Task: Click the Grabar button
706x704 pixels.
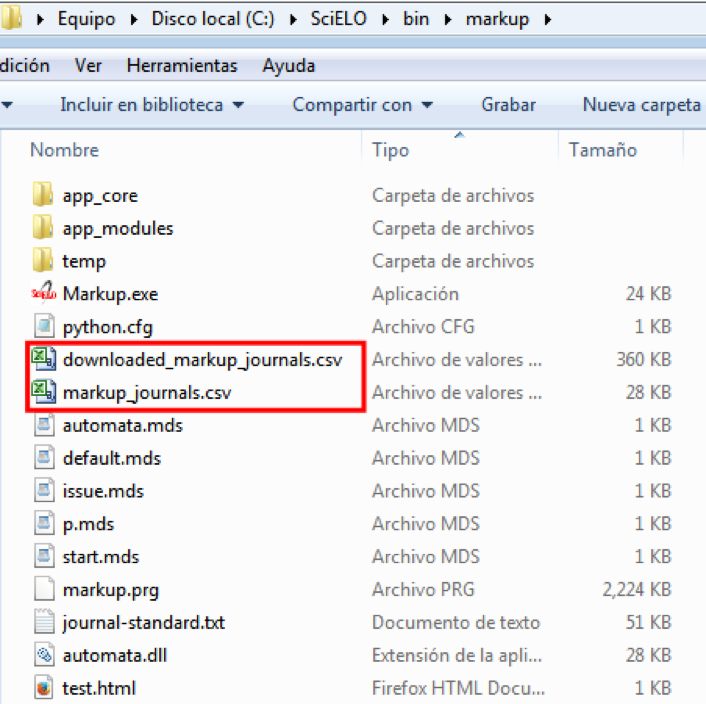Action: (508, 105)
